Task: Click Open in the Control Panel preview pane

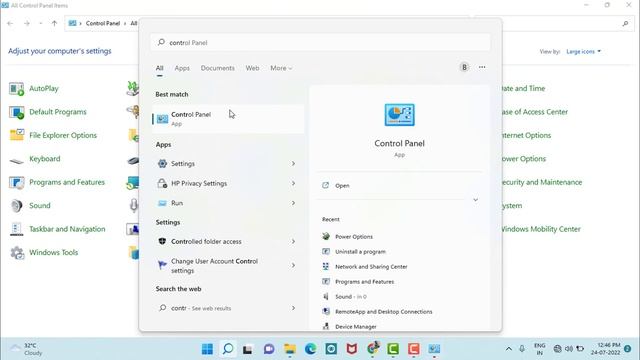Action: click(x=342, y=186)
